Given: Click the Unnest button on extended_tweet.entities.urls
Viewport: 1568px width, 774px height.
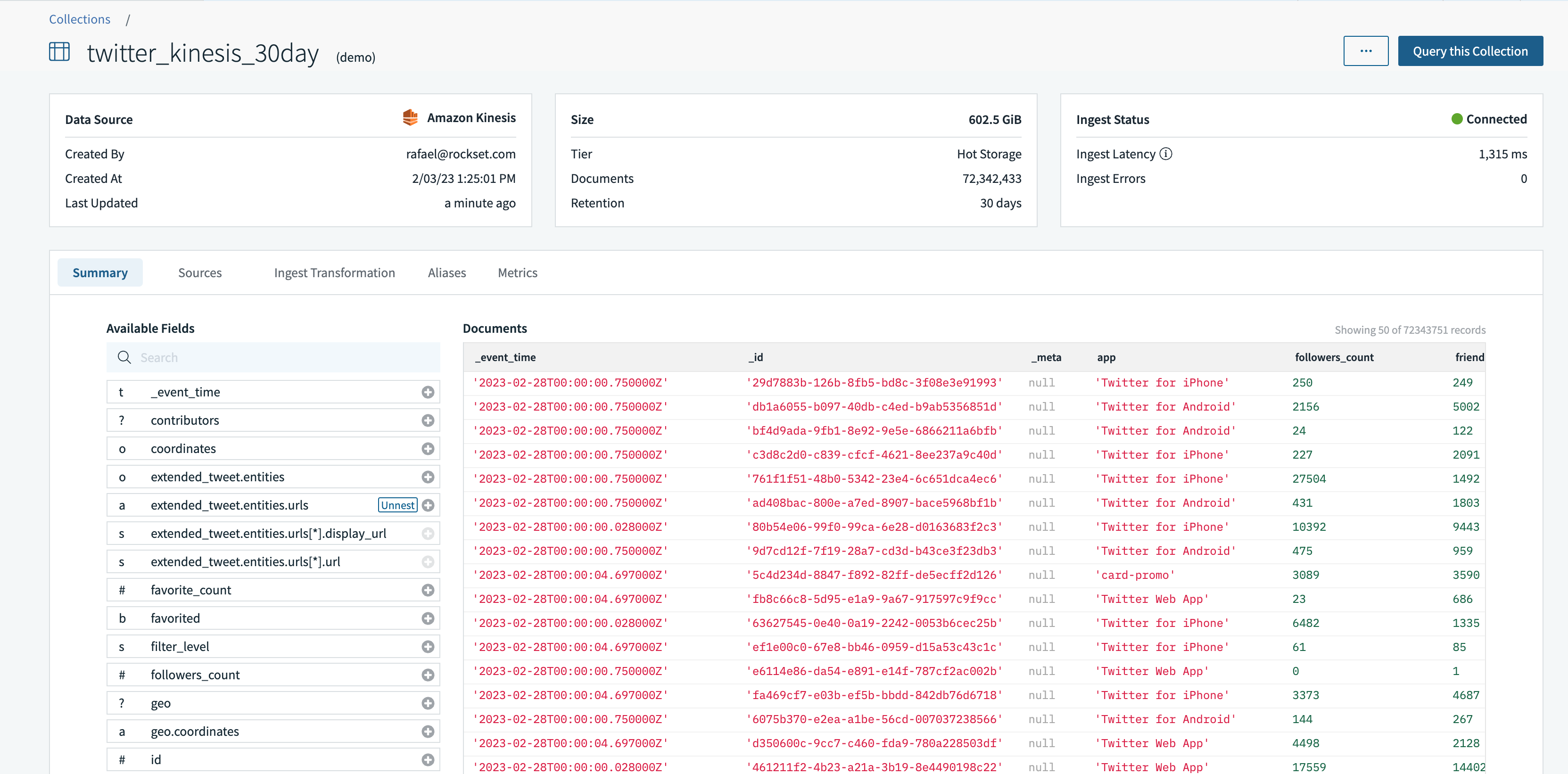Looking at the screenshot, I should (397, 505).
